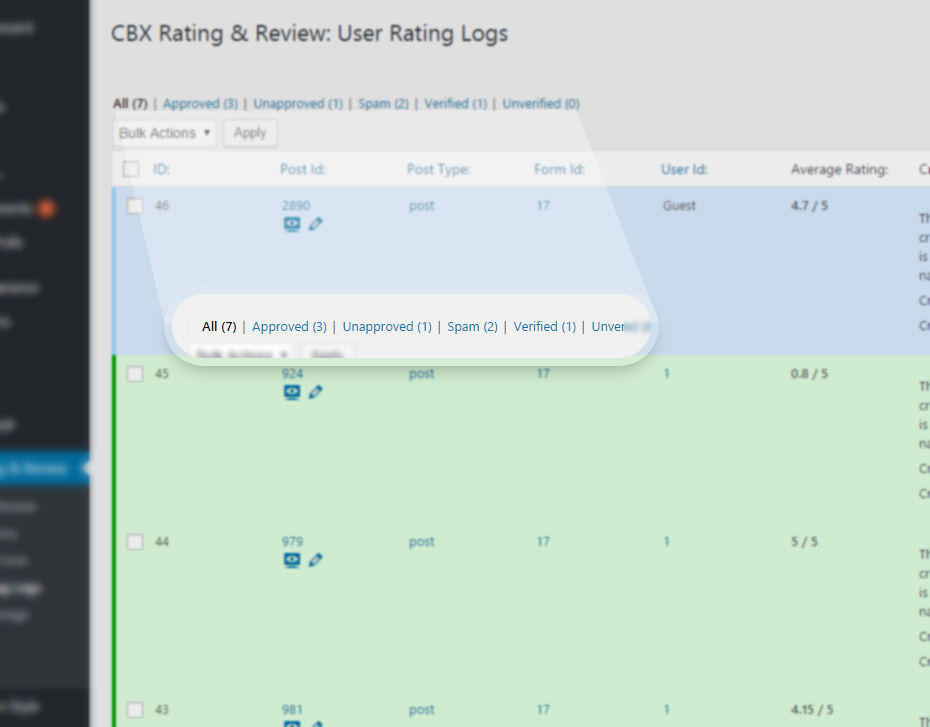Open user 1 link in row 43
The height and width of the screenshot is (727, 930).
pos(667,710)
